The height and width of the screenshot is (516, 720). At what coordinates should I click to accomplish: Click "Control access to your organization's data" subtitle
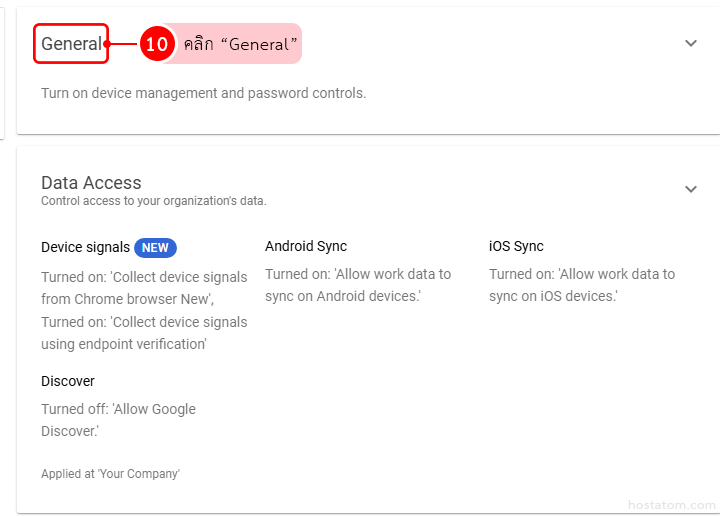click(153, 201)
